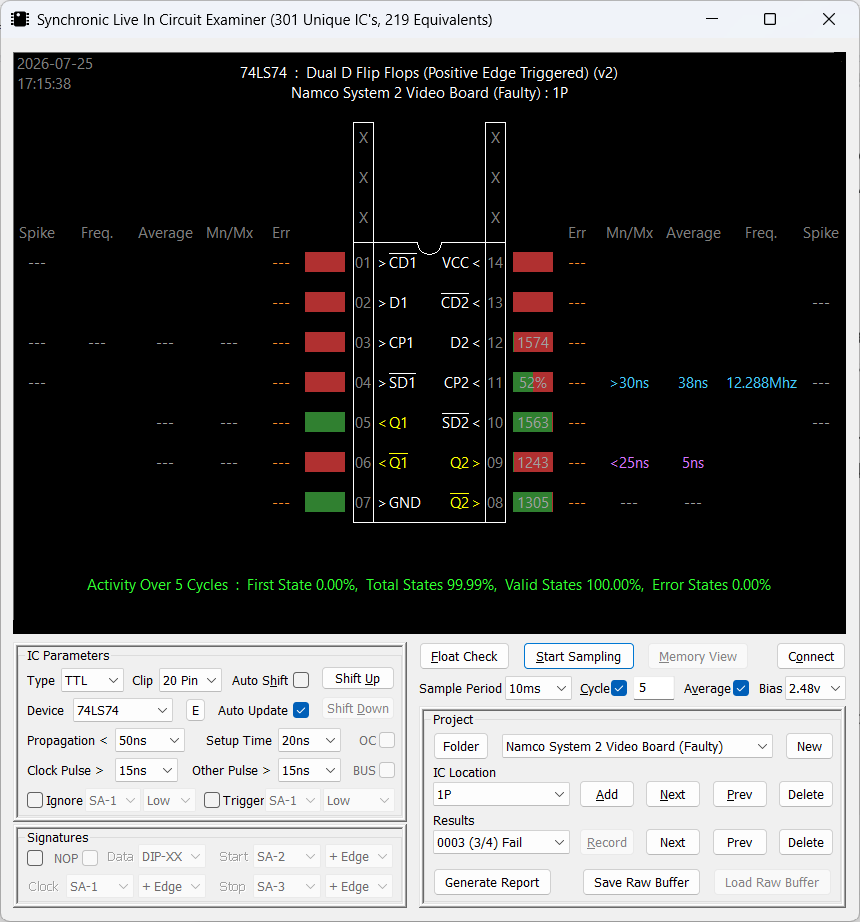This screenshot has width=860, height=922.
Task: Enable the BUS checkbox
Action: click(x=387, y=770)
